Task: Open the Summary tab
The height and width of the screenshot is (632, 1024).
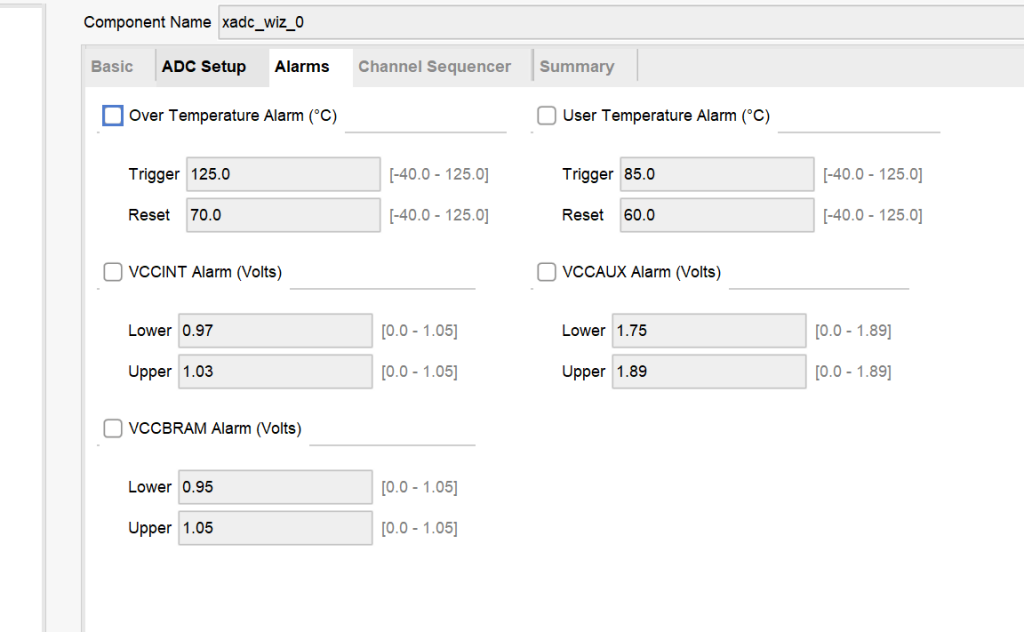Action: coord(577,67)
